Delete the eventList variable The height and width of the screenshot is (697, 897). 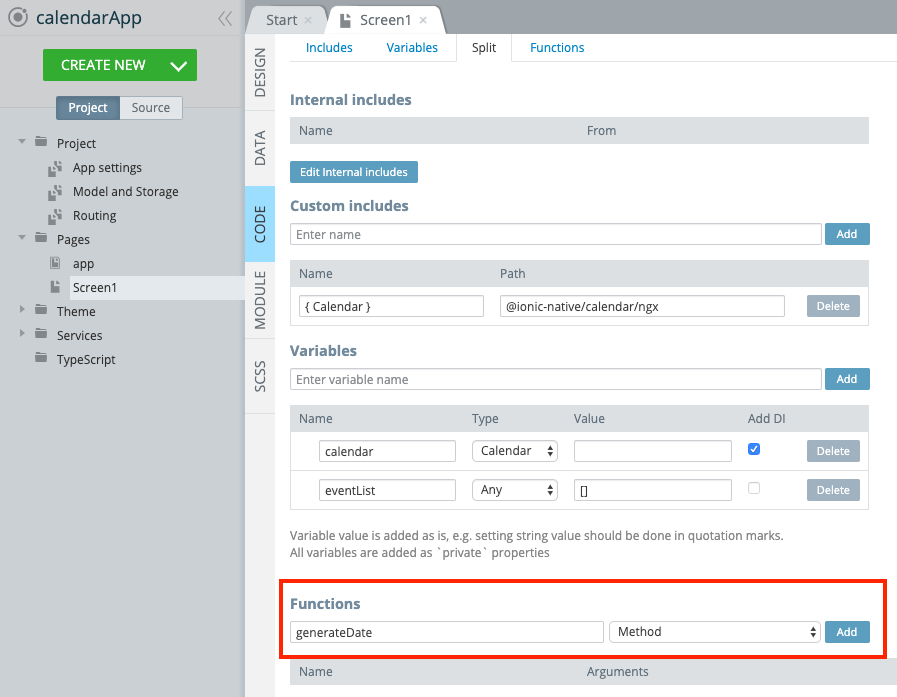click(834, 490)
